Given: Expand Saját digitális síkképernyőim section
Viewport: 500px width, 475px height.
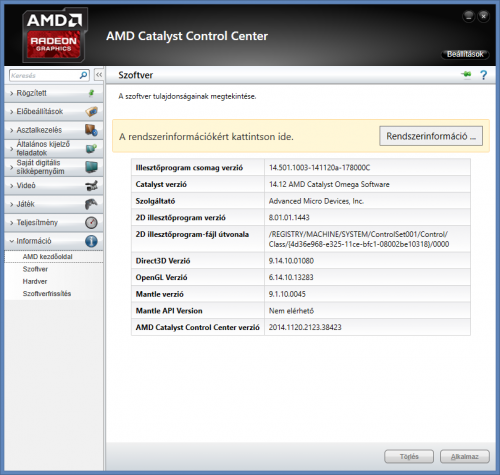Looking at the screenshot, I should tap(53, 167).
